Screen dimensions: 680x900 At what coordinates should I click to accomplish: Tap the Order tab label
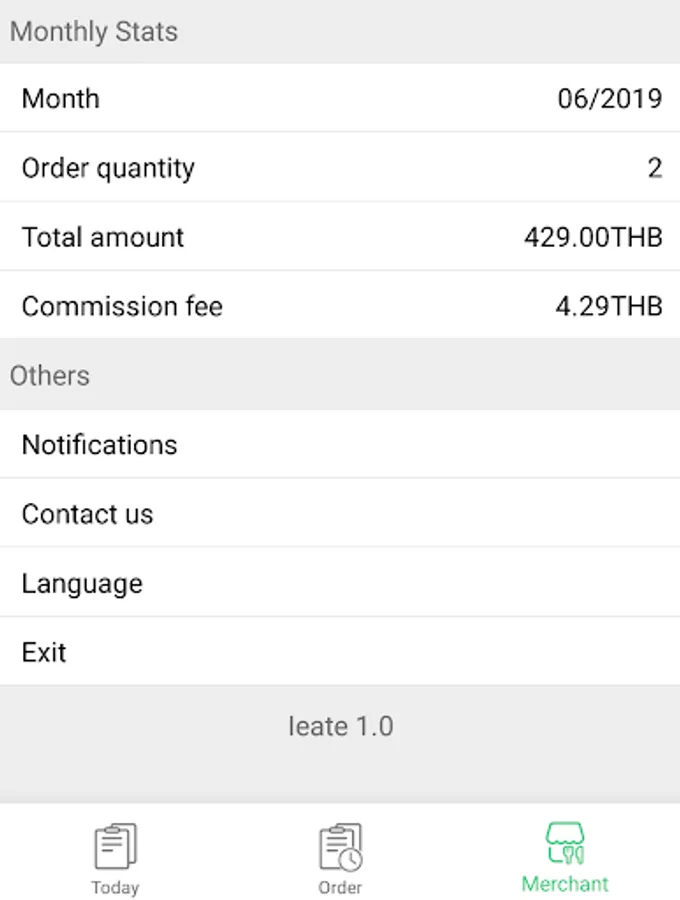[x=340, y=887]
